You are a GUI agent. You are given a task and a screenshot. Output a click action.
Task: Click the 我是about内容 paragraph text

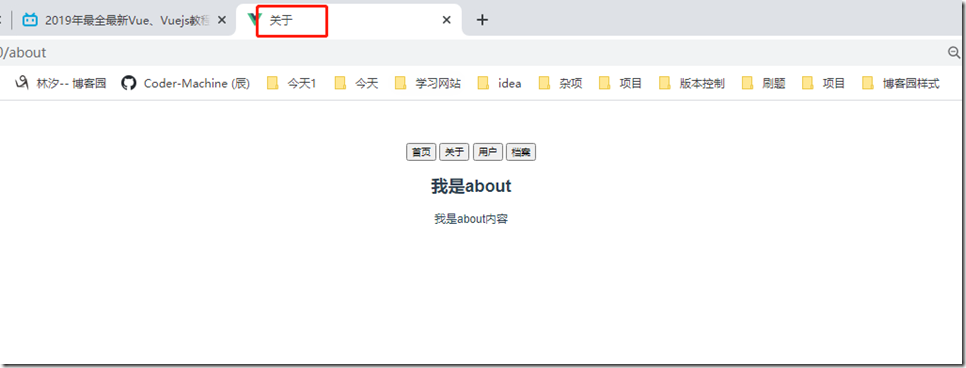click(471, 219)
